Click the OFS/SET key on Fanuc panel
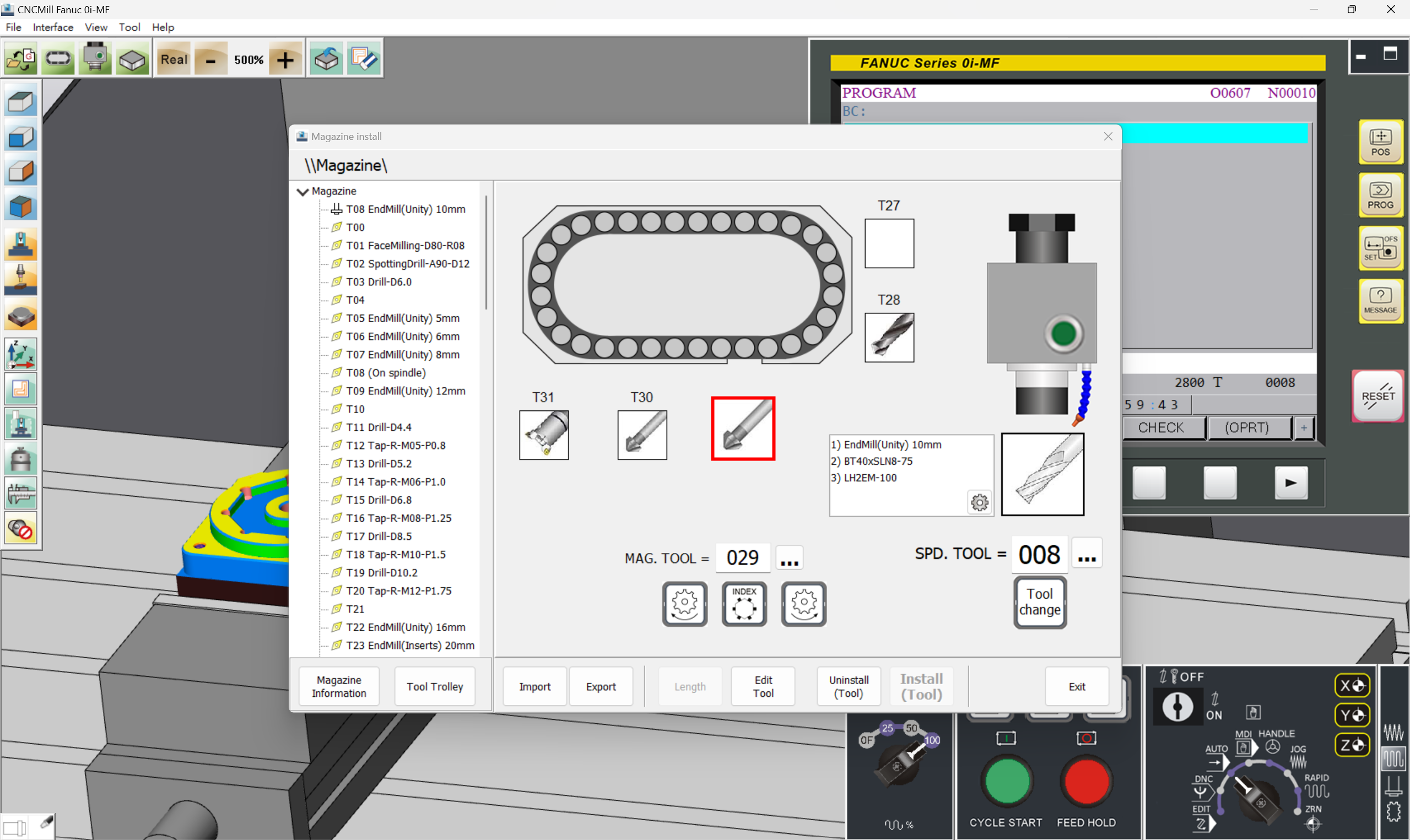This screenshot has width=1410, height=840. coord(1380,248)
